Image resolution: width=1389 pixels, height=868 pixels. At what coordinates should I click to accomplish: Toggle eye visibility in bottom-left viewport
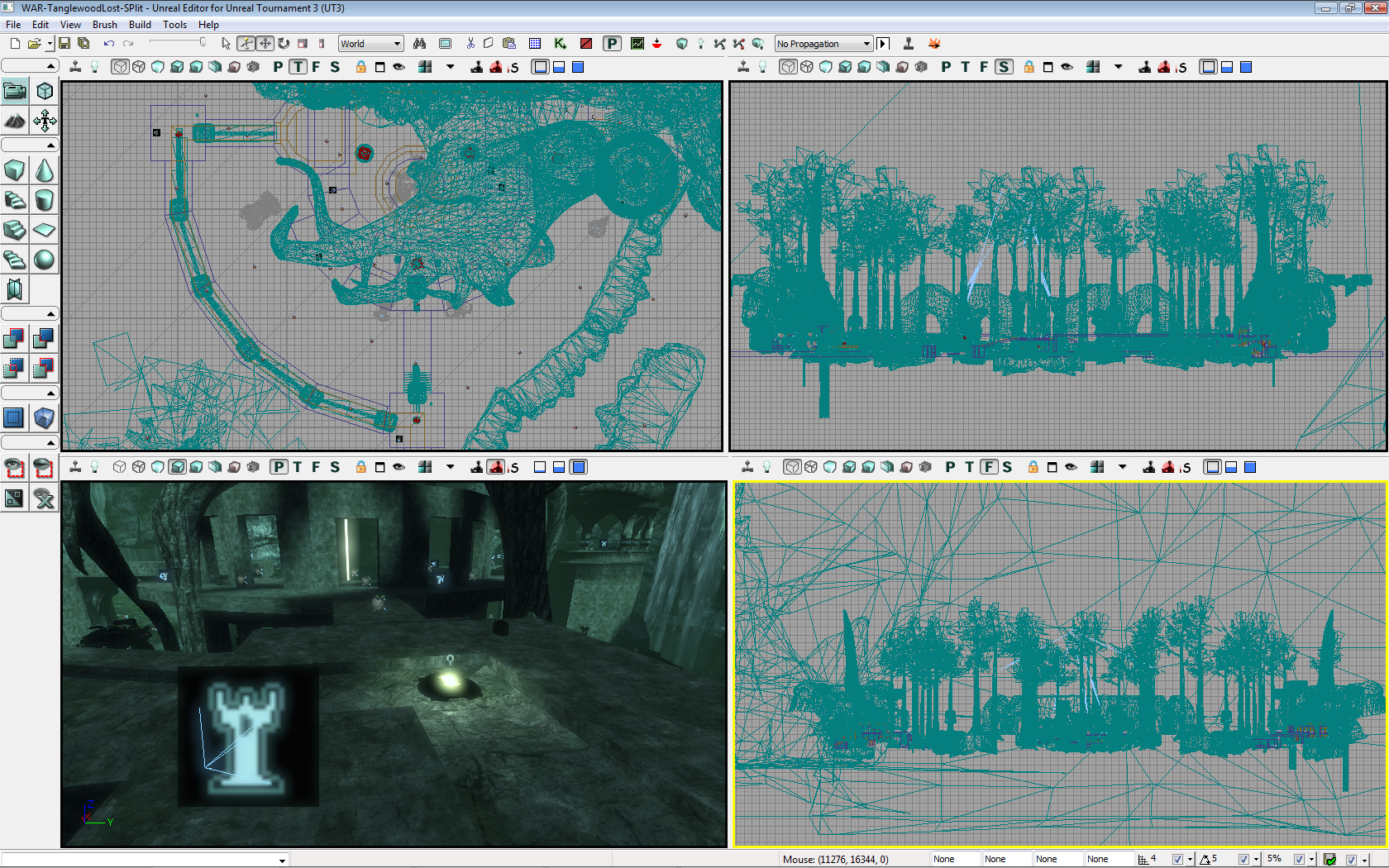coord(399,467)
